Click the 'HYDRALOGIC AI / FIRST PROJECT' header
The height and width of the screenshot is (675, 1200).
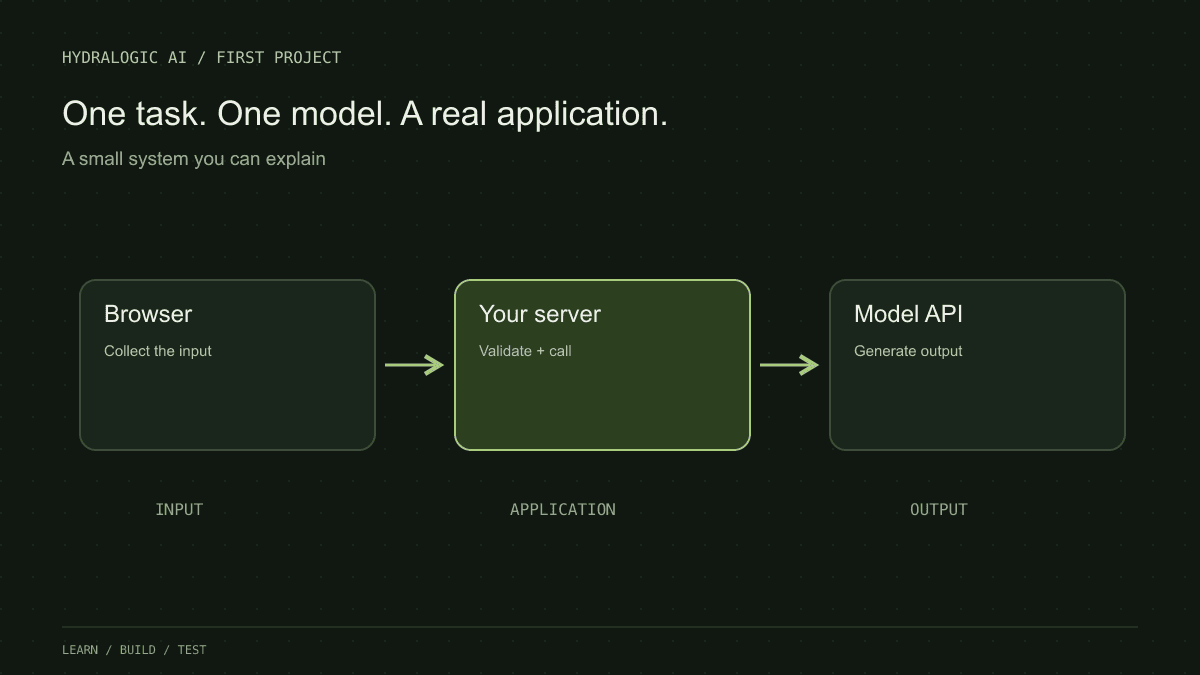coord(201,58)
